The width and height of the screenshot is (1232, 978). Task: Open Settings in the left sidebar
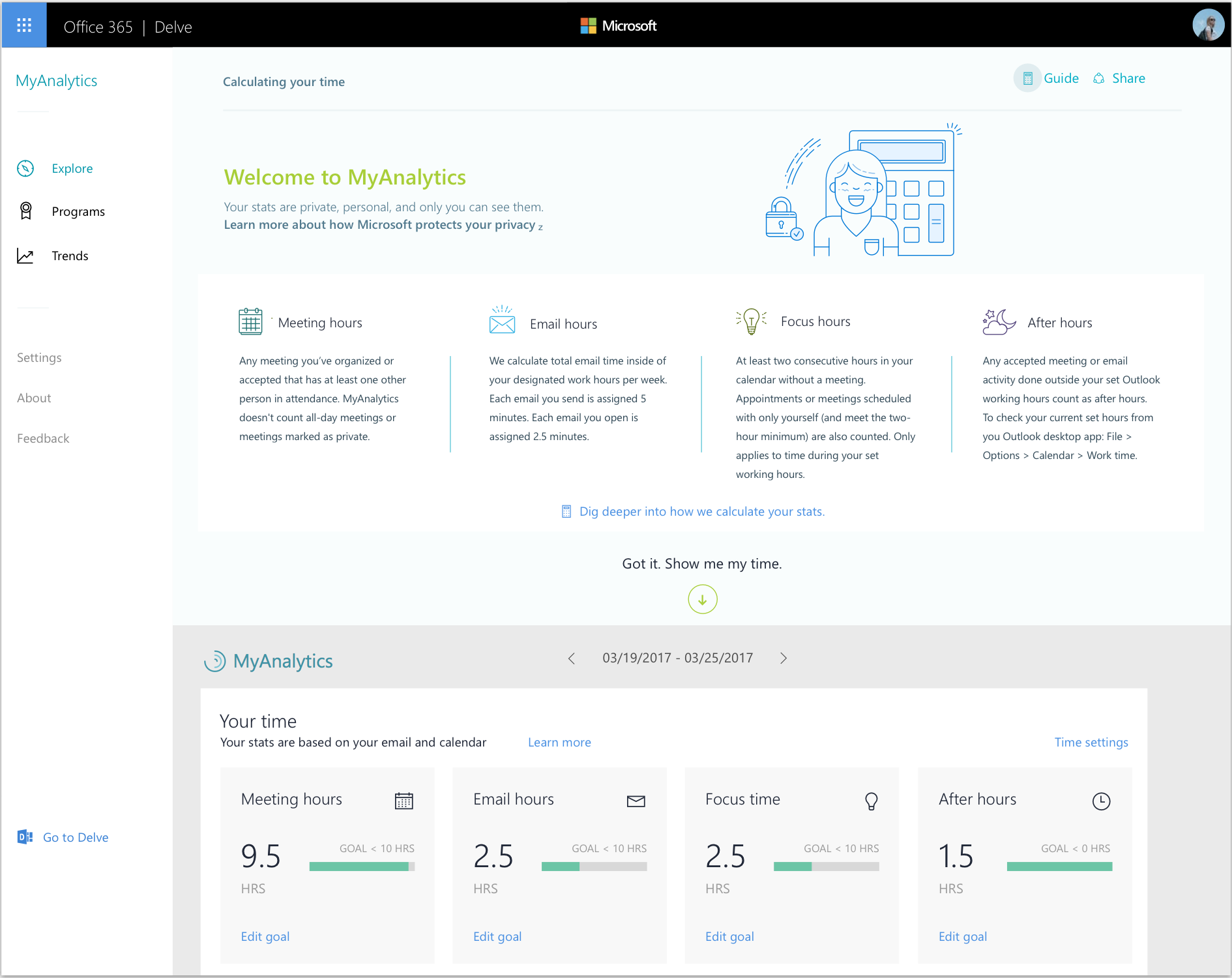(x=39, y=357)
